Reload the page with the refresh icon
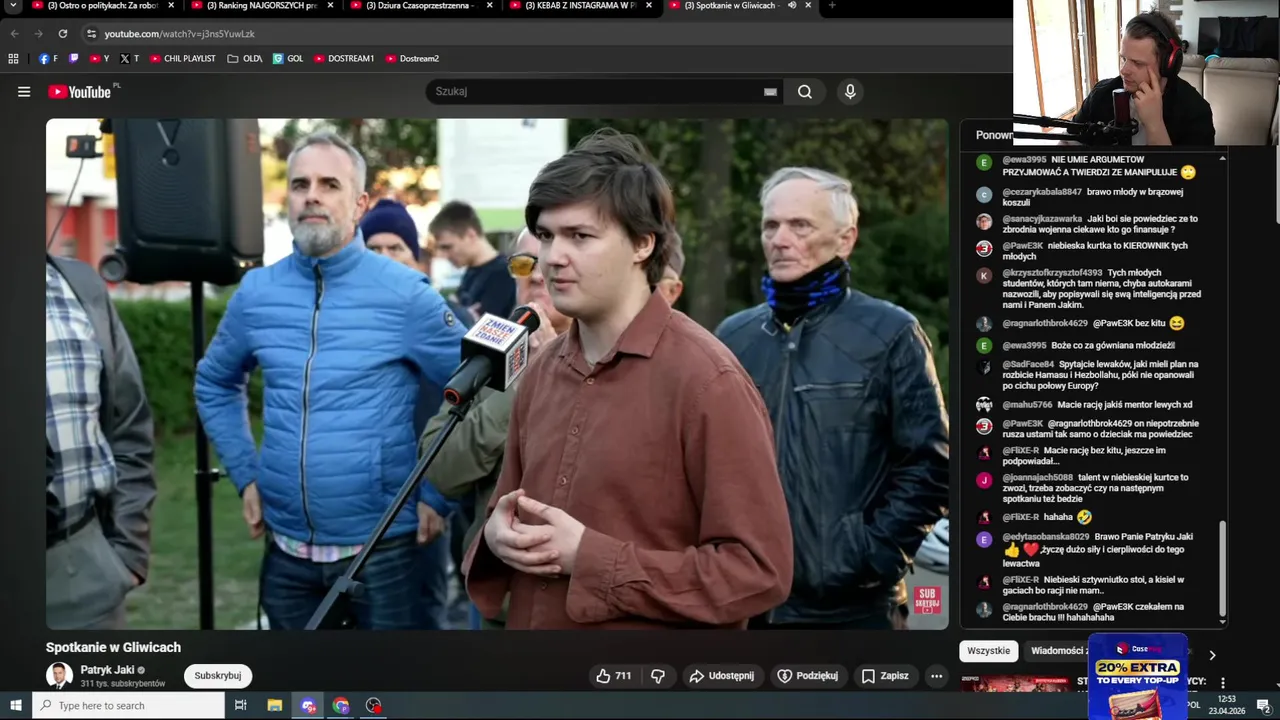This screenshot has height=720, width=1280. tap(62, 34)
